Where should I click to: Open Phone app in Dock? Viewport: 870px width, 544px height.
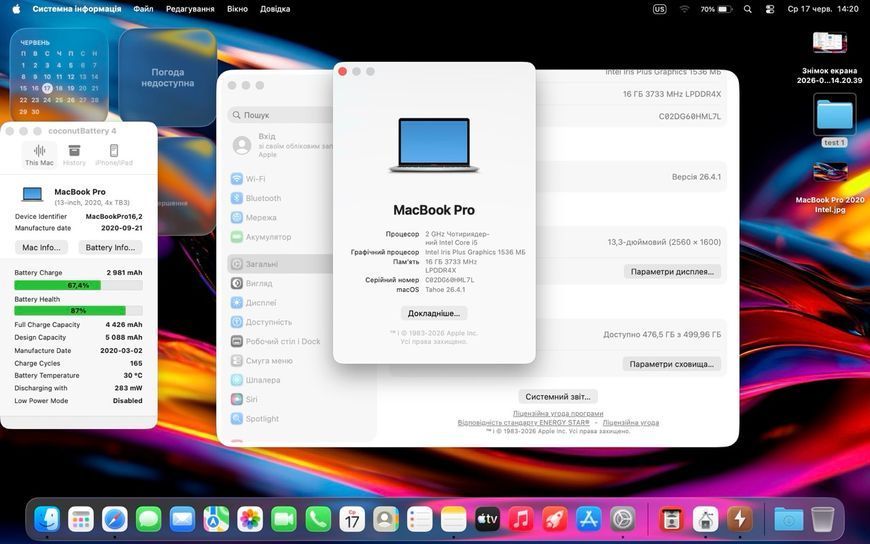[x=318, y=520]
